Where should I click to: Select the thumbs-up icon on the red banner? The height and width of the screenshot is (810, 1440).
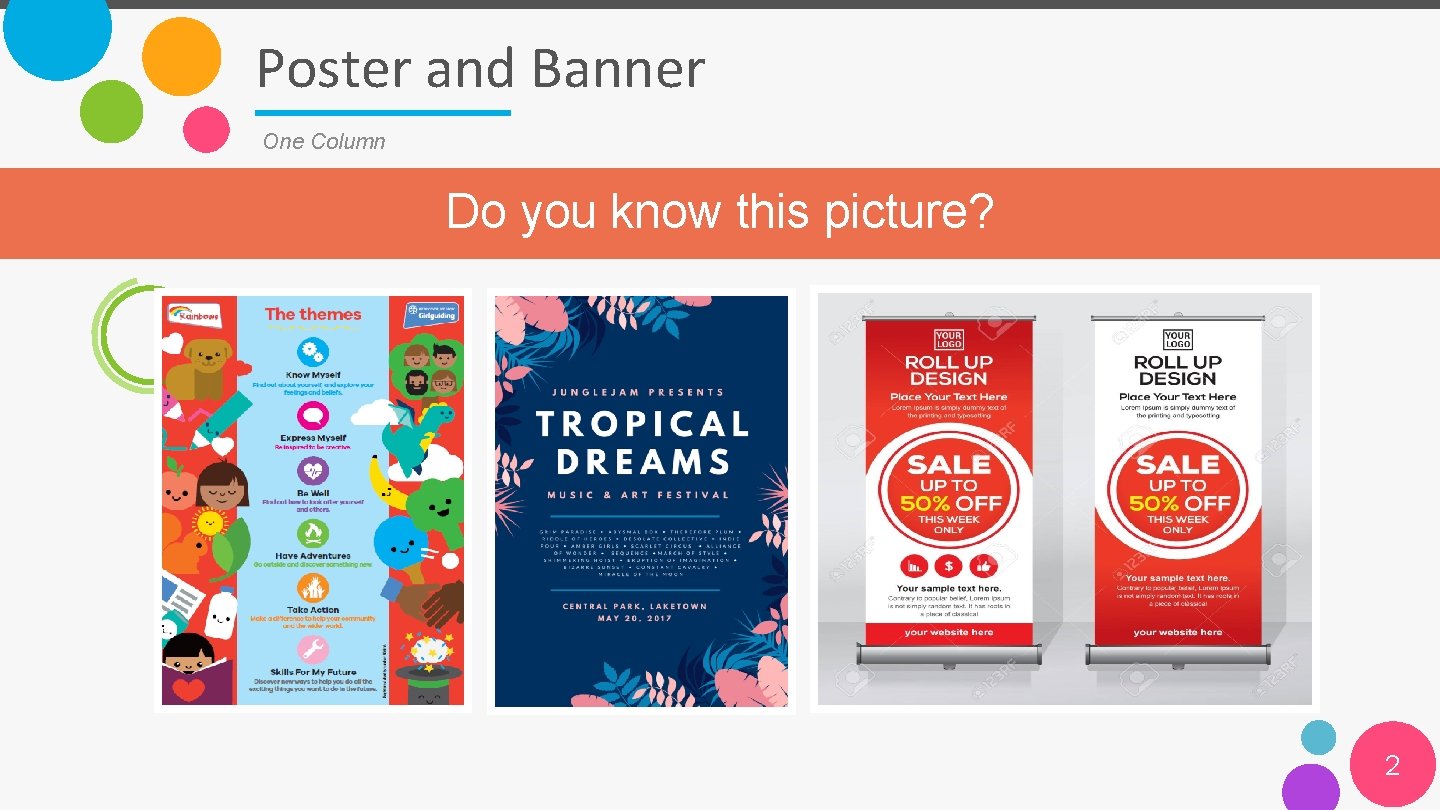tap(985, 566)
